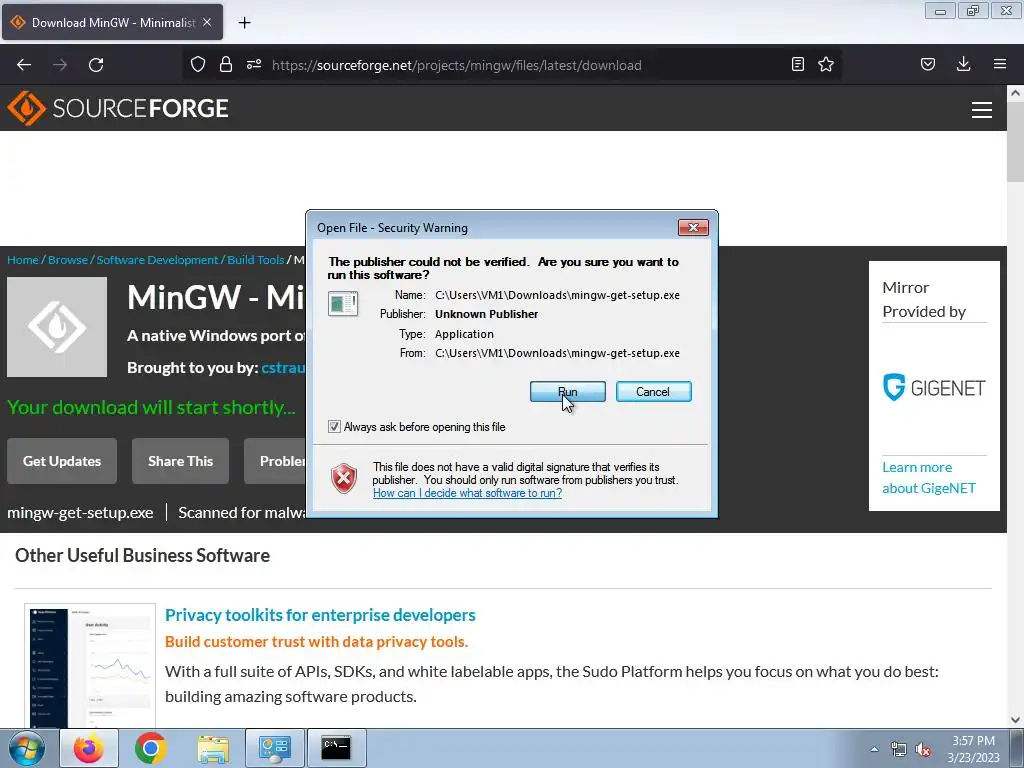Click the scrollbar up arrow
1024x768 pixels.
click(x=1016, y=93)
